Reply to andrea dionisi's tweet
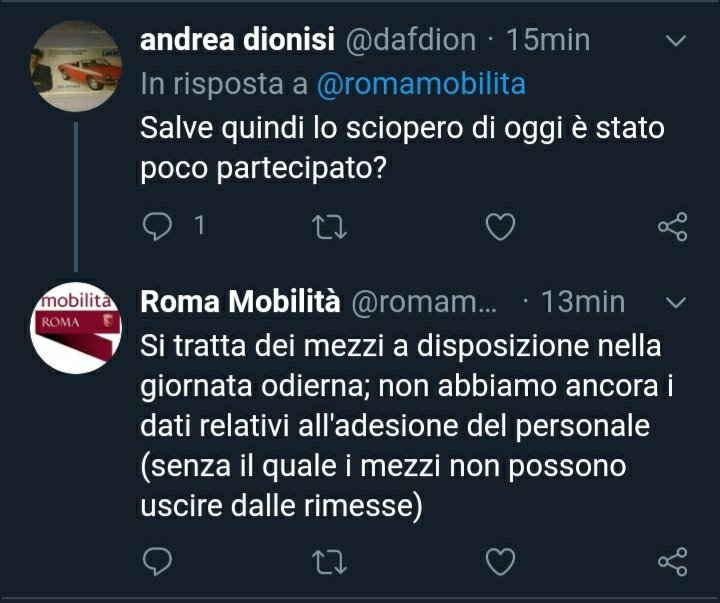 (x=160, y=227)
